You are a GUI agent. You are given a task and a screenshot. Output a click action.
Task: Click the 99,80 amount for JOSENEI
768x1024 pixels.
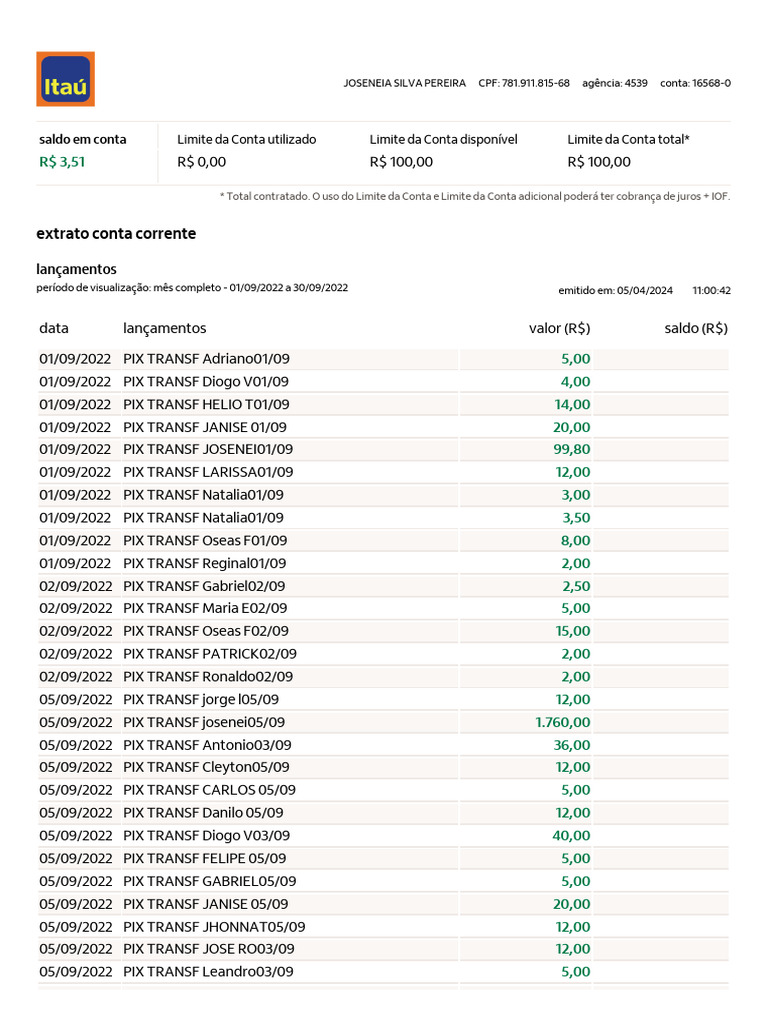[x=572, y=449]
